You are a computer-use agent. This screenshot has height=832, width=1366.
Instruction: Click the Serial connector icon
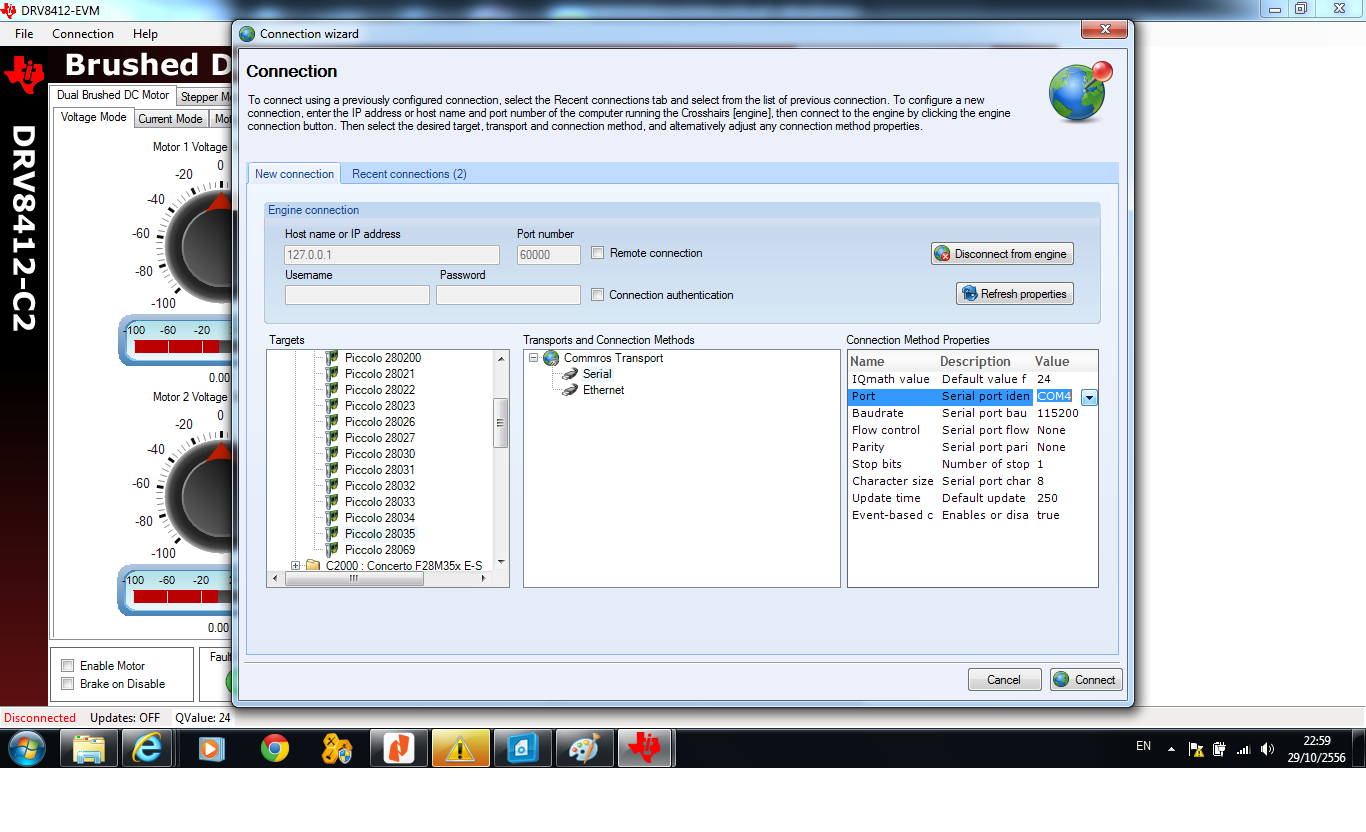(570, 374)
